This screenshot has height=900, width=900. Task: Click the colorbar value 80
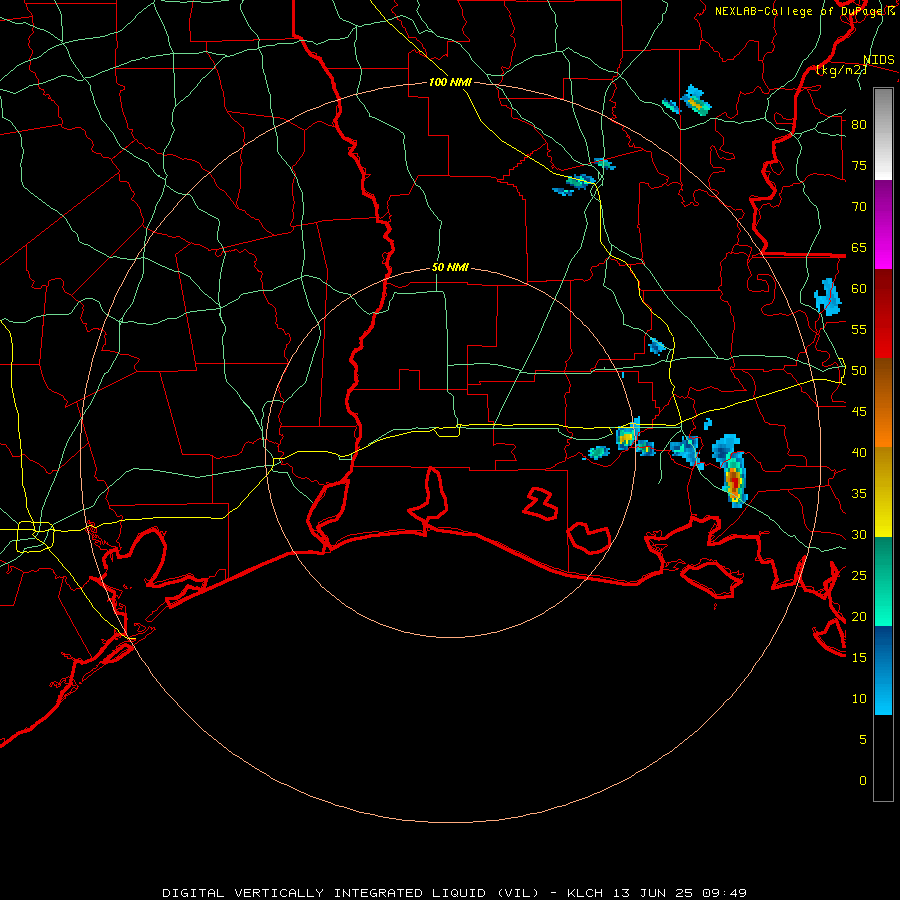click(859, 125)
